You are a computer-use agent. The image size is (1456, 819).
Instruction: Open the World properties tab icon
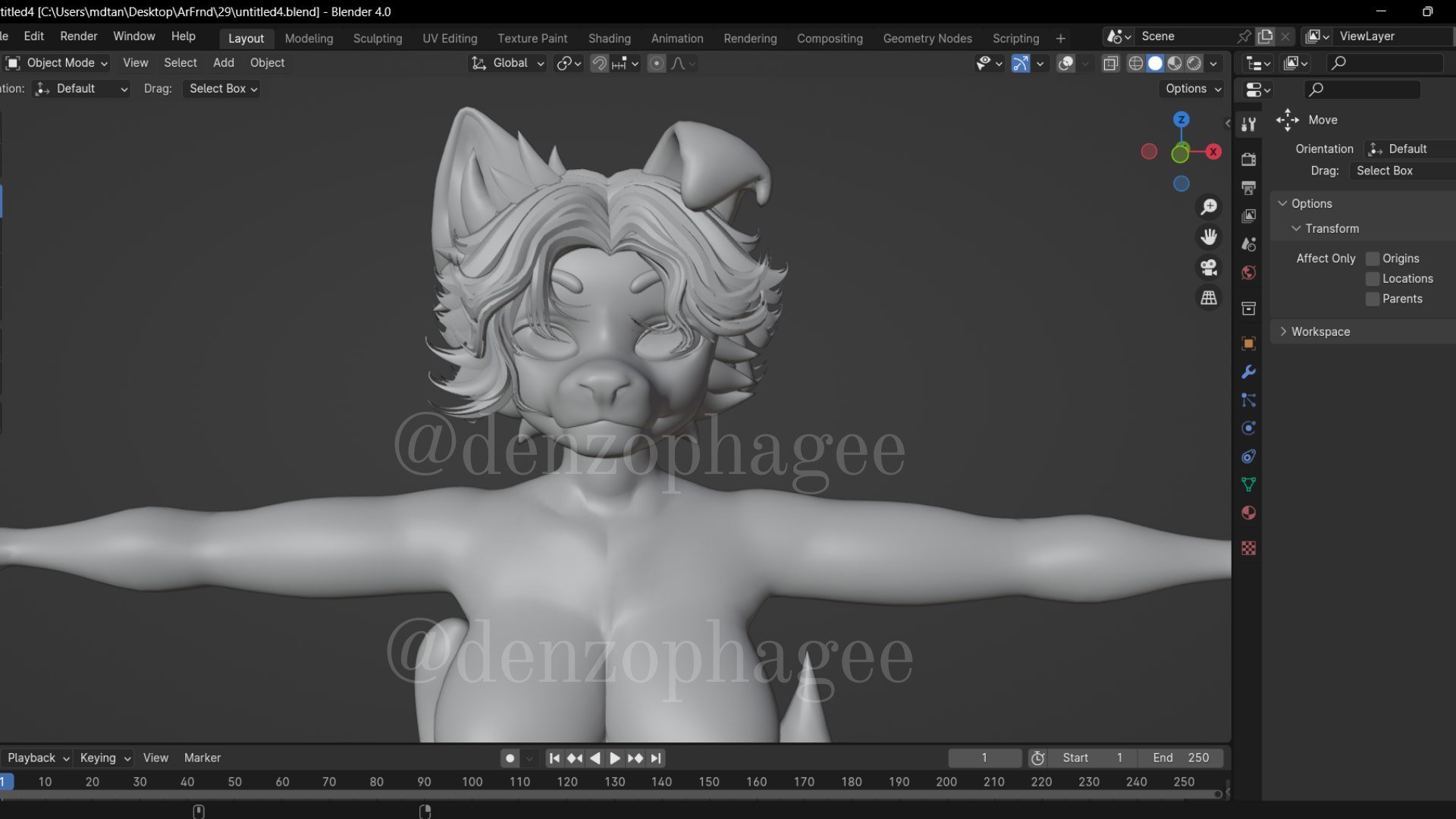[1248, 273]
